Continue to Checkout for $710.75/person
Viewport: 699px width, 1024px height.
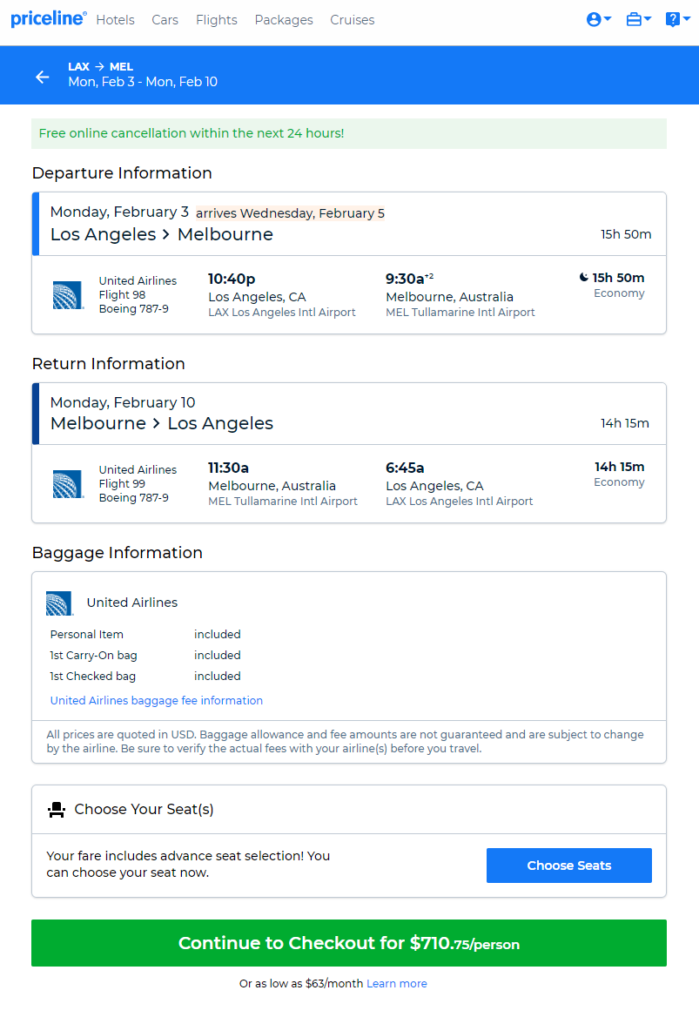click(x=349, y=943)
